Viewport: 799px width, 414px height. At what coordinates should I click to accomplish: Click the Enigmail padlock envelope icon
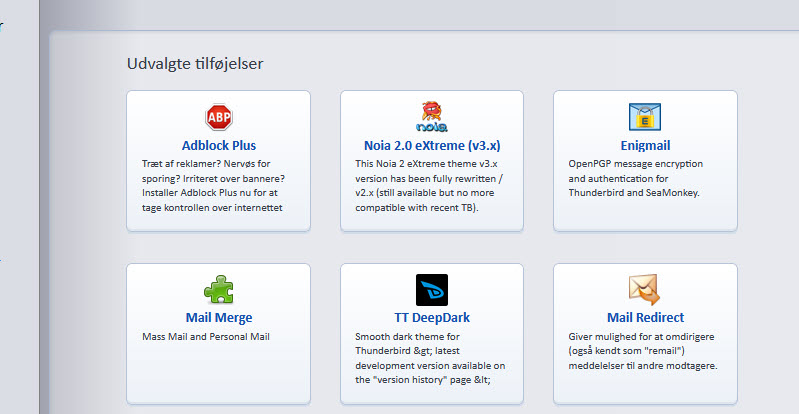tap(645, 117)
